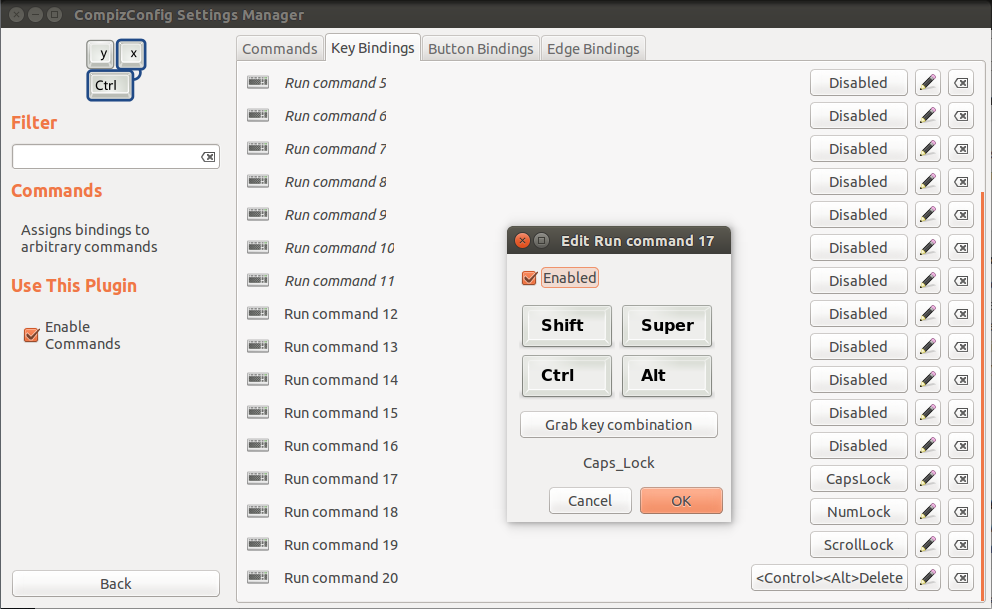The width and height of the screenshot is (992, 609).
Task: Switch to the Commands tab
Action: pyautogui.click(x=280, y=49)
